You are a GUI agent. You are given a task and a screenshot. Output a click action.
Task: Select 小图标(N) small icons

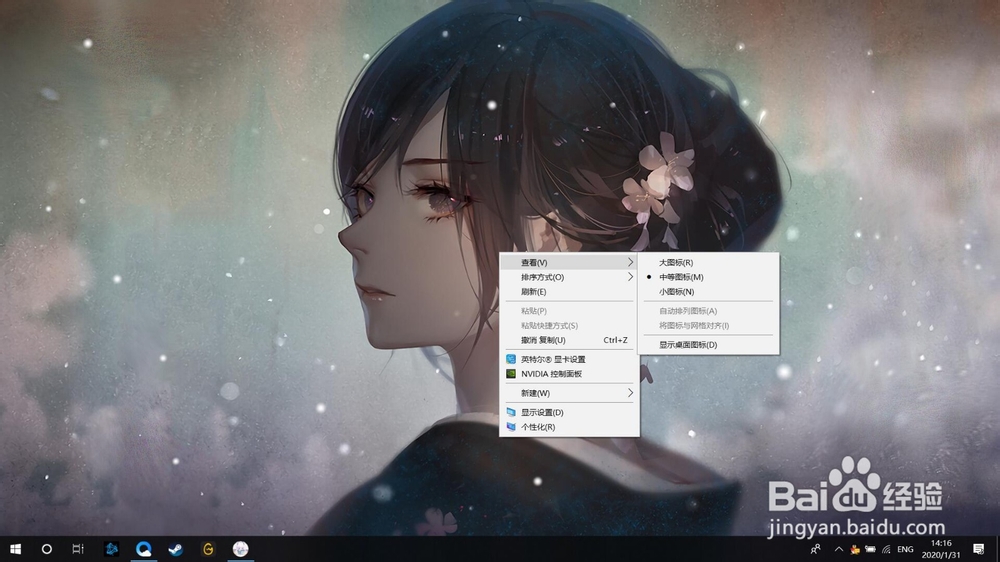point(708,292)
